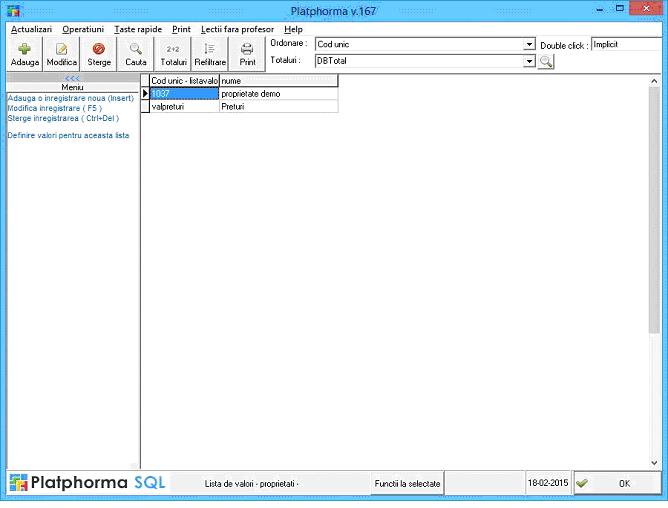Open the Lectii fara profesor menu

coord(237,30)
